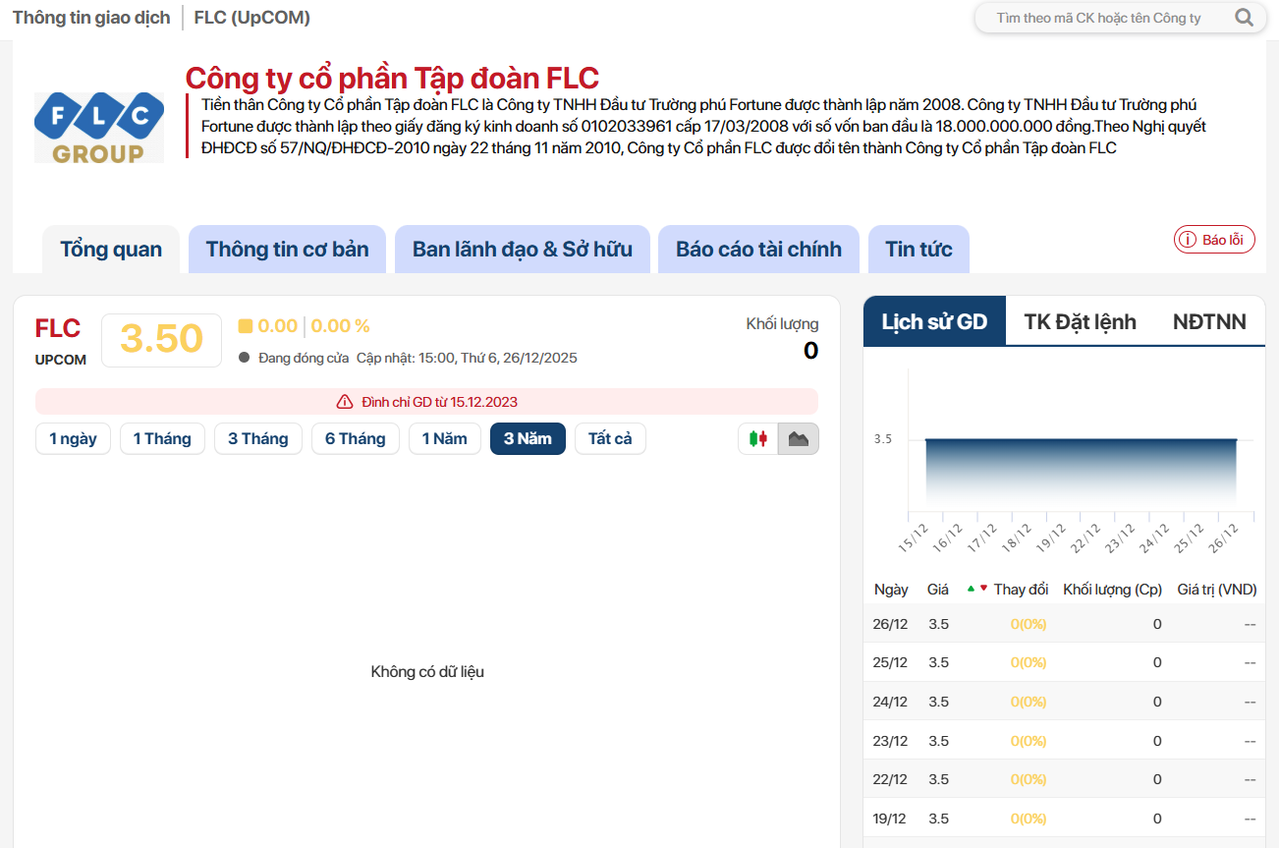1279x848 pixels.
Task: Click the up/down change arrows in table header
Action: point(977,589)
